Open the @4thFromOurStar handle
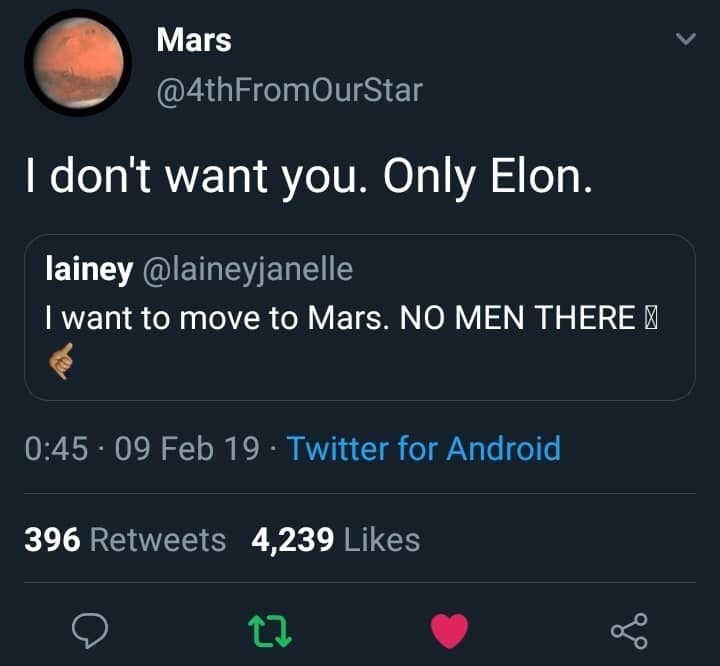 tap(289, 90)
